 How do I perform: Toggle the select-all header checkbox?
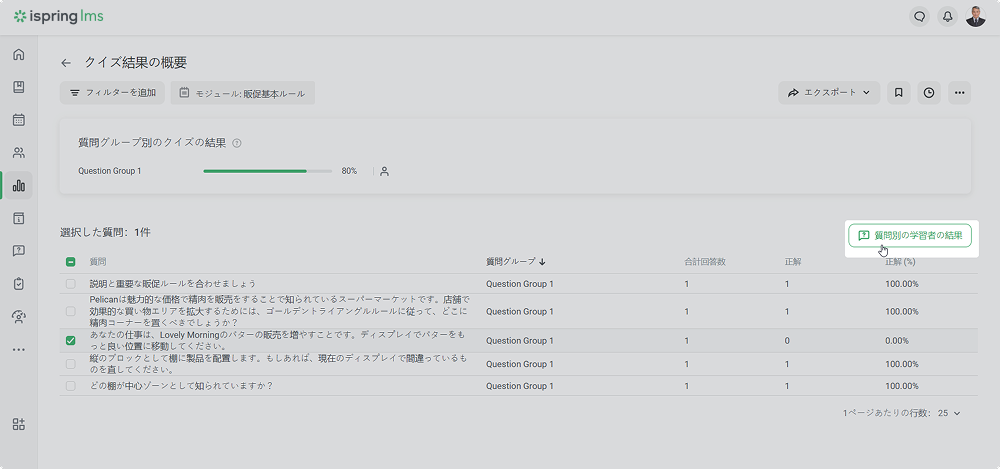[70, 262]
